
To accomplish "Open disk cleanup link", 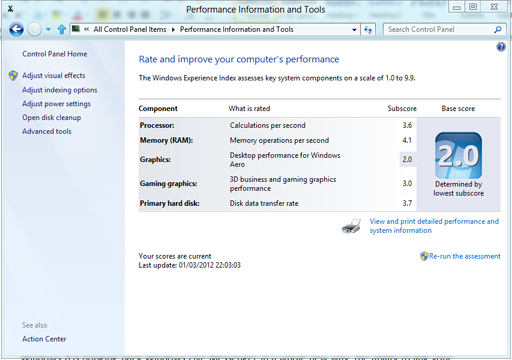I will point(52,118).
